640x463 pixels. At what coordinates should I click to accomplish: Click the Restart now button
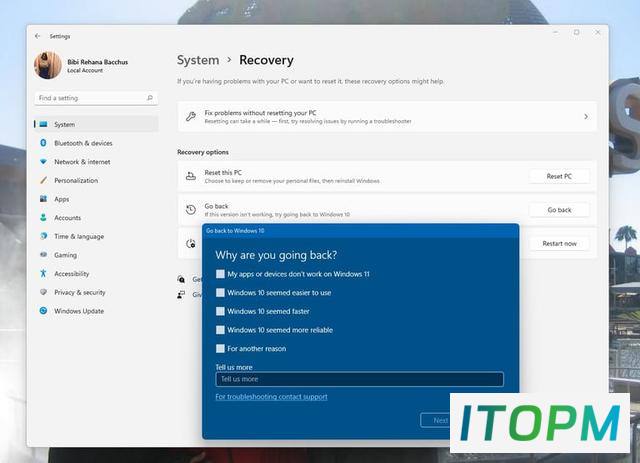coord(559,243)
